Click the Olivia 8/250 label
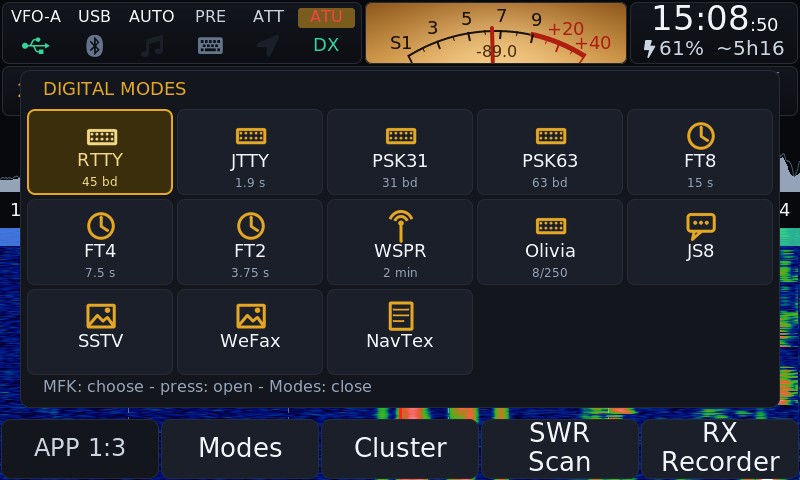 click(550, 273)
